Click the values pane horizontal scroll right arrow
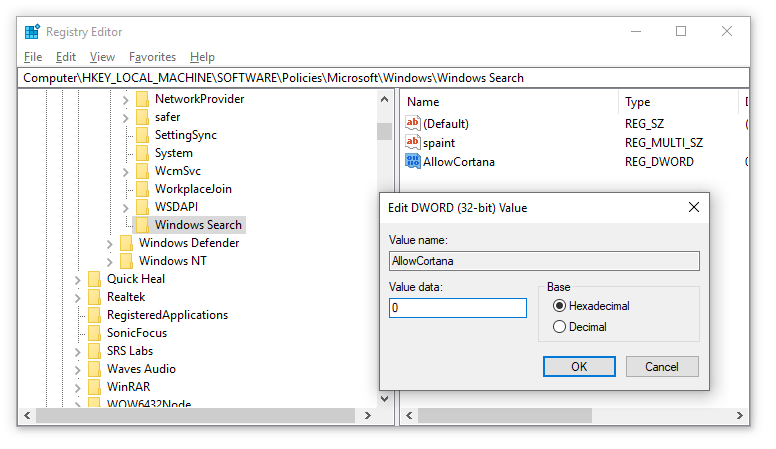Screen dimensions: 776x449 coord(740,415)
